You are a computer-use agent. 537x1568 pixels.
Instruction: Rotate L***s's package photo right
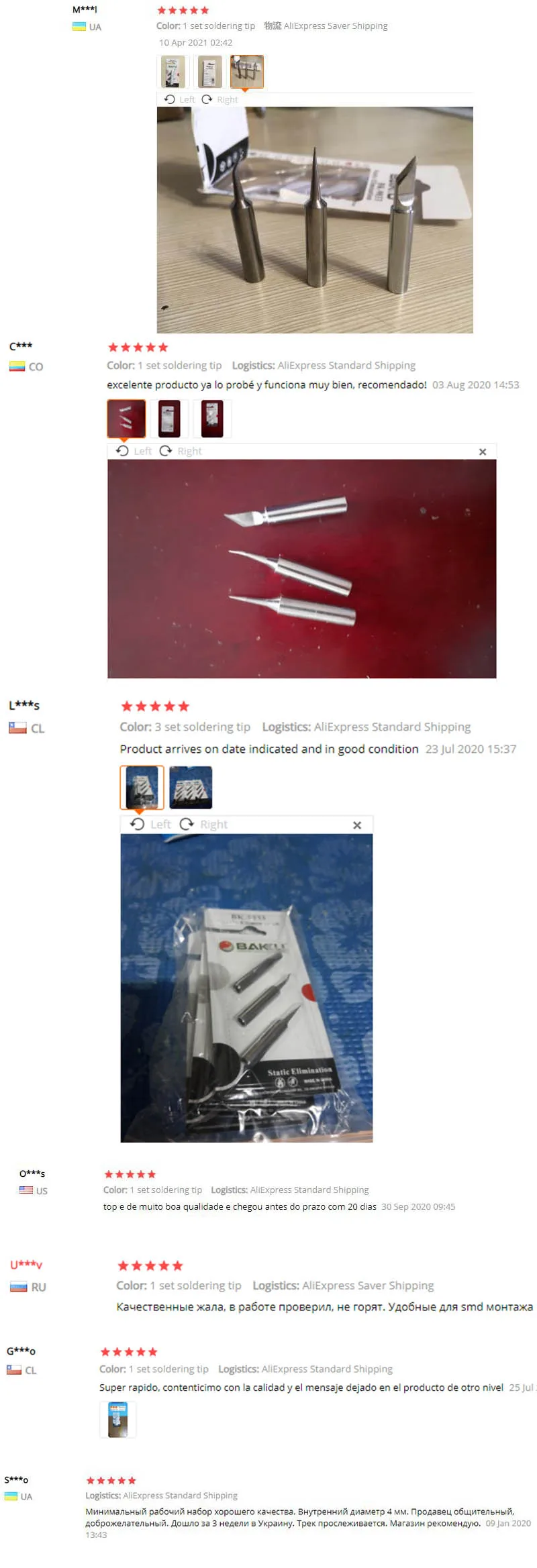(x=203, y=824)
